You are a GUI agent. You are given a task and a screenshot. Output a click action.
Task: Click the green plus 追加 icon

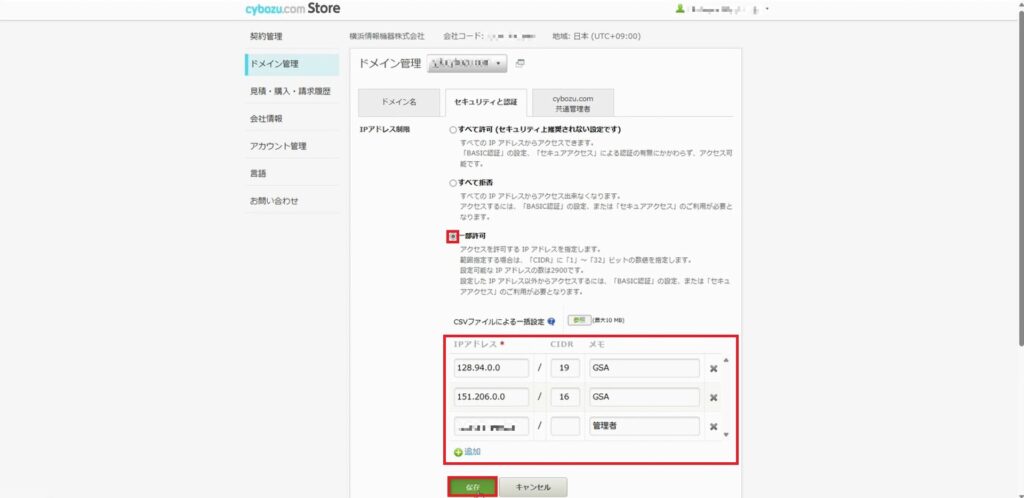click(x=459, y=452)
